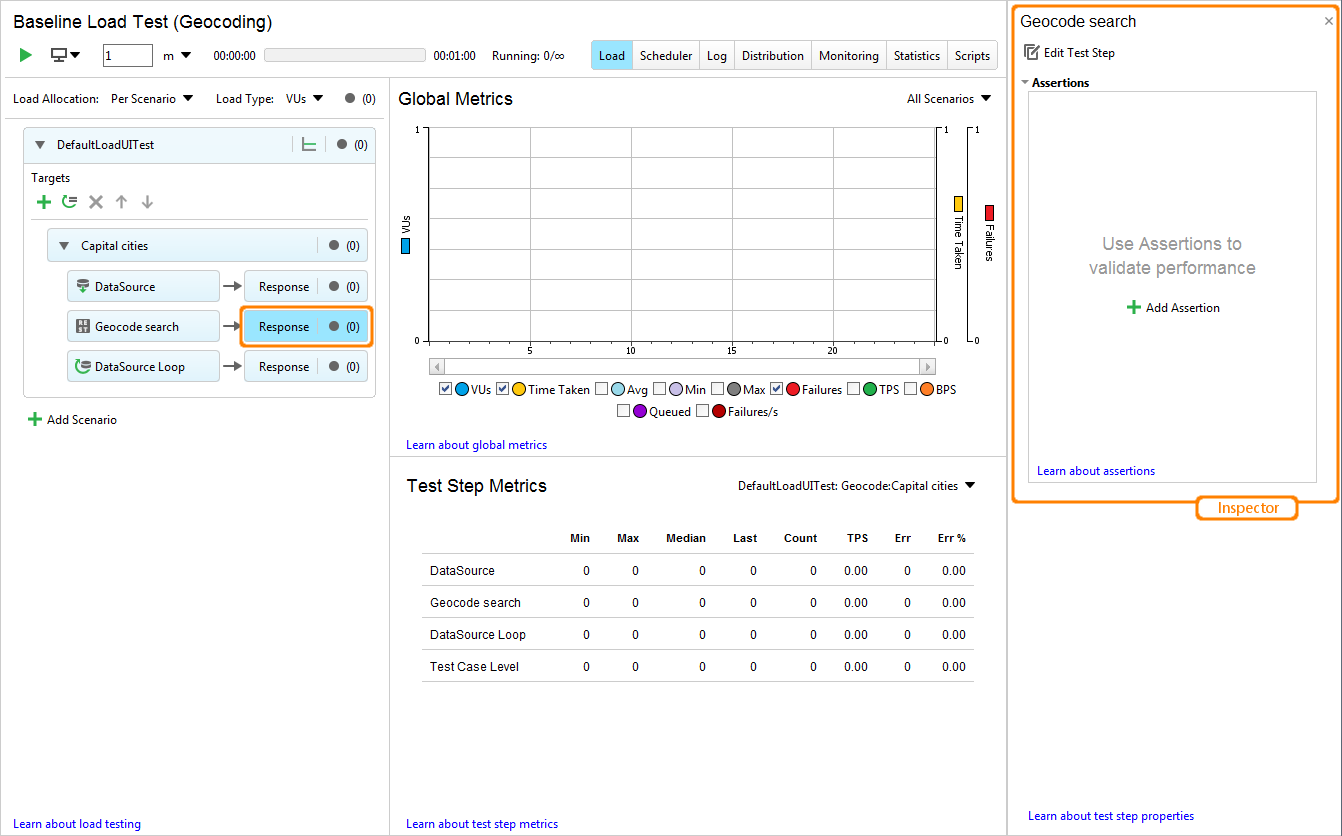Screen dimensions: 1342x836
Task: Add a new target using the green plus icon
Action: [x=43, y=201]
